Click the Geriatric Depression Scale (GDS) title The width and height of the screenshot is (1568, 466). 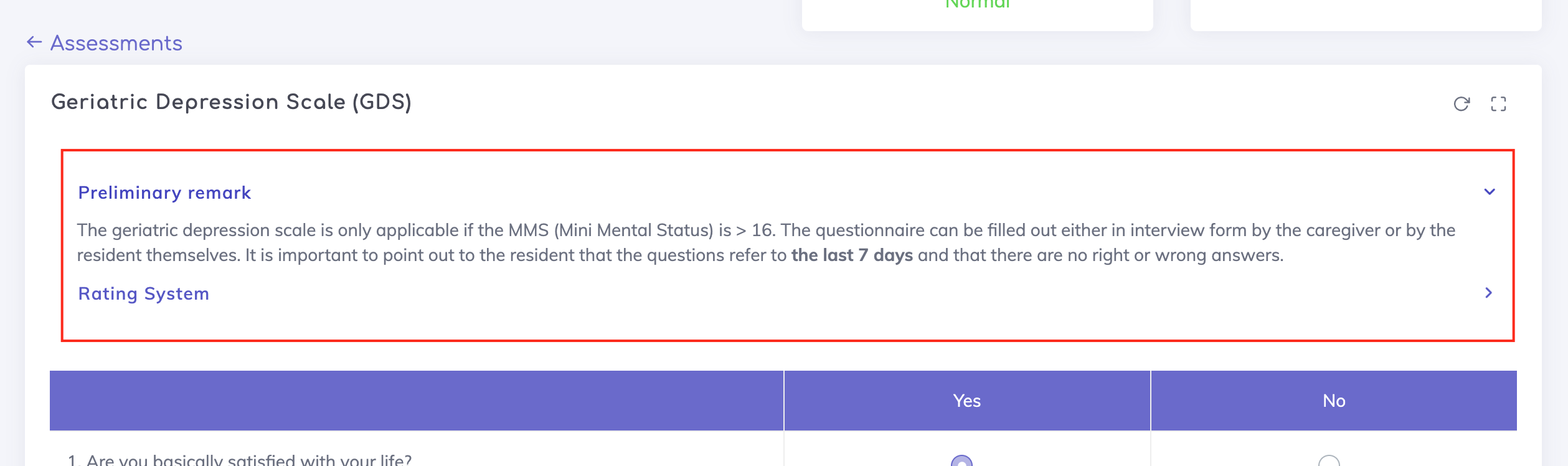[231, 102]
